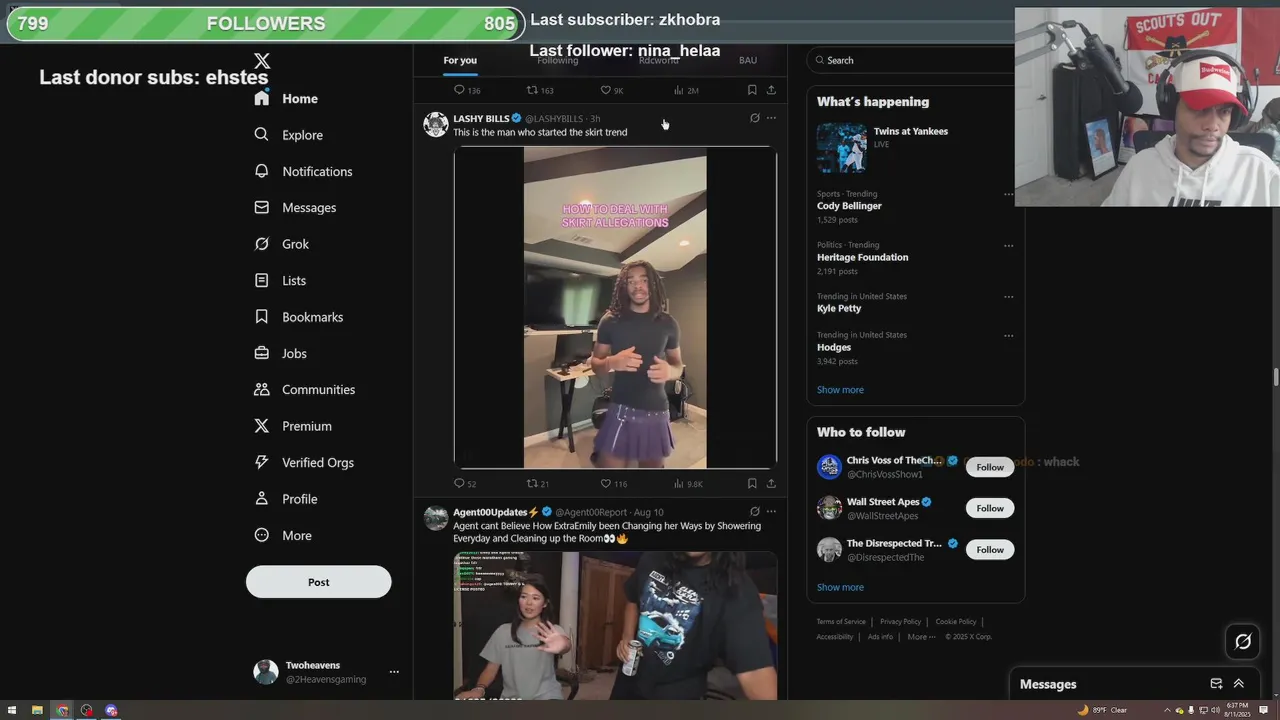1280x720 pixels.
Task: Click the Post button
Action: click(x=319, y=582)
